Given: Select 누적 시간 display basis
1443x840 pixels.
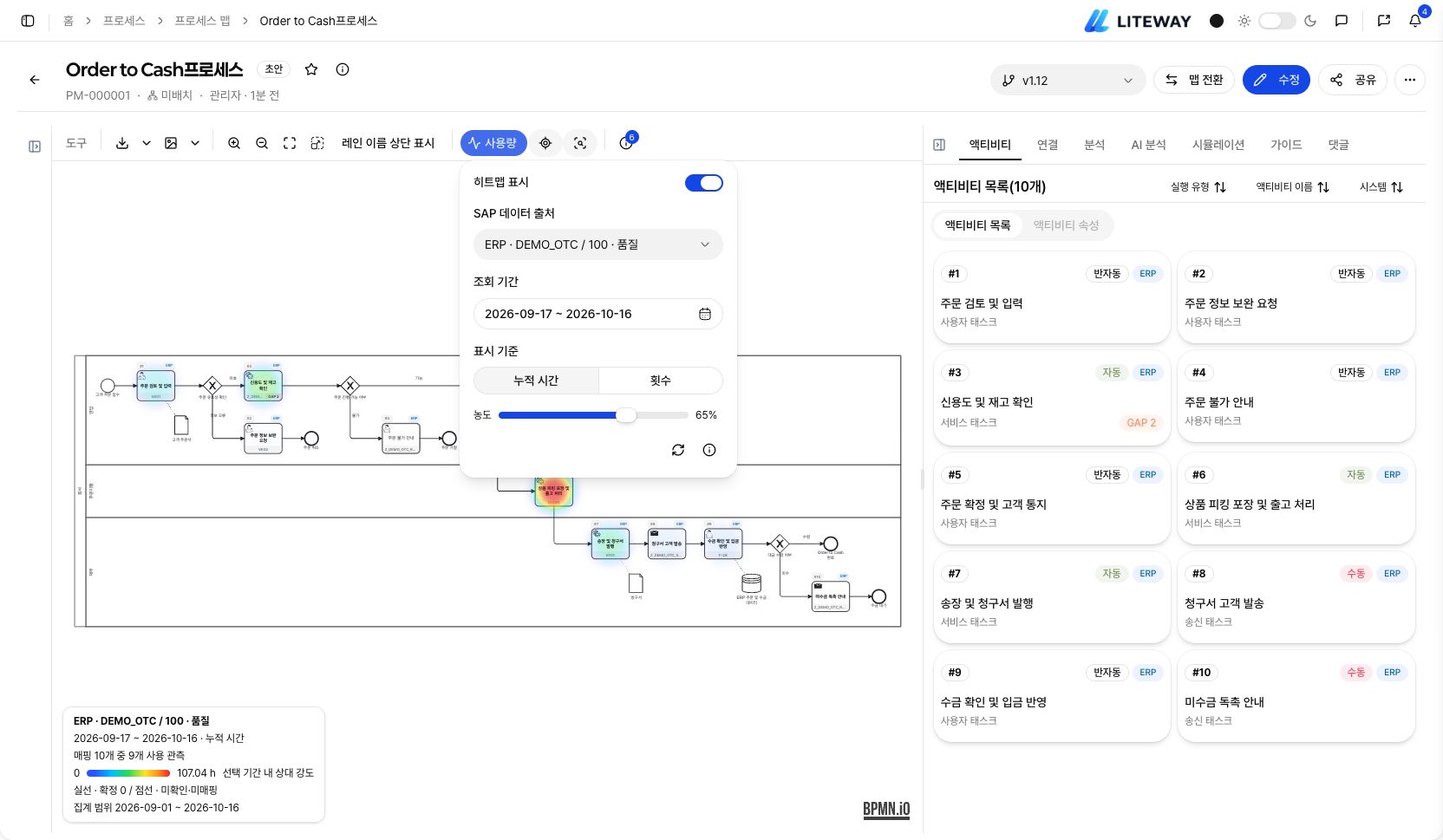Looking at the screenshot, I should pos(536,381).
